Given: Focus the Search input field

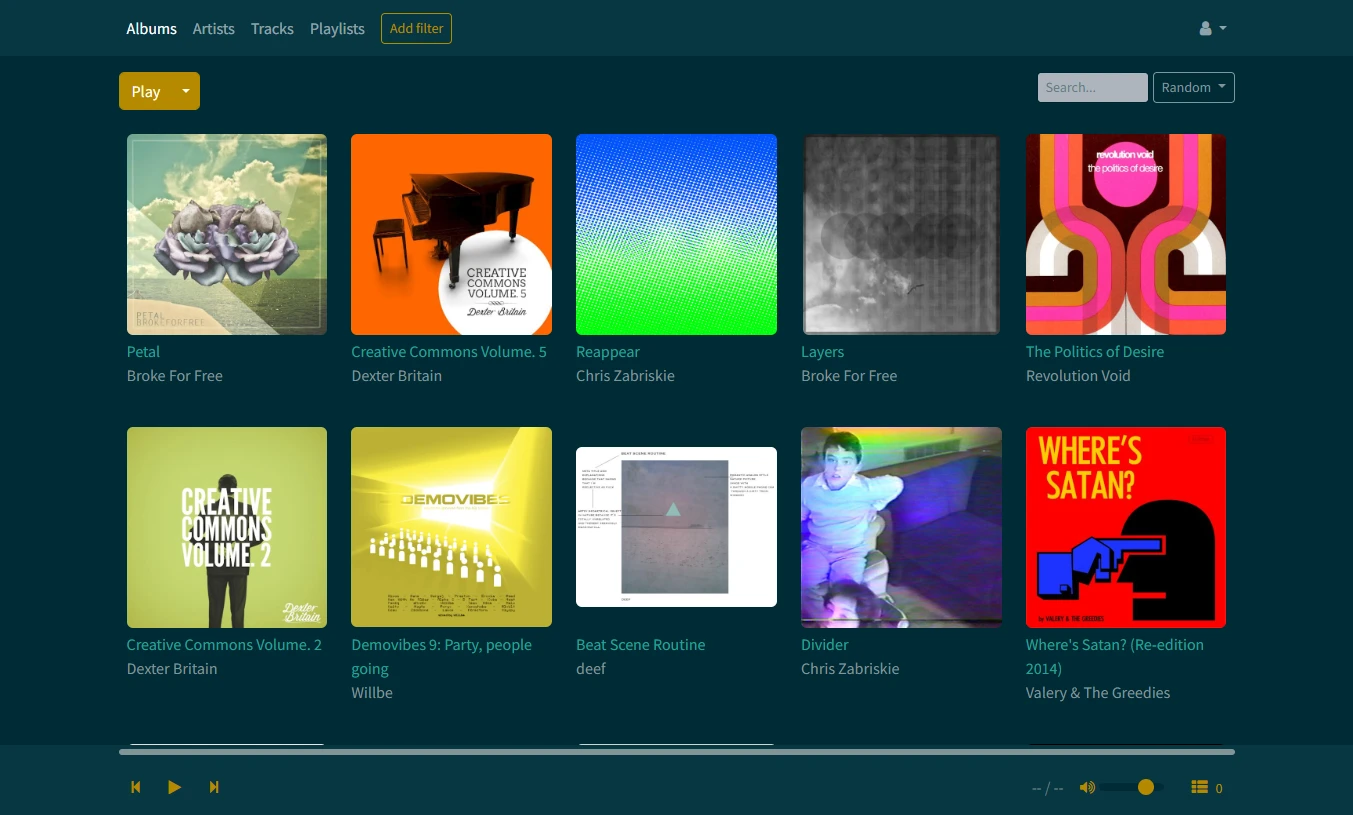Looking at the screenshot, I should (x=1092, y=87).
